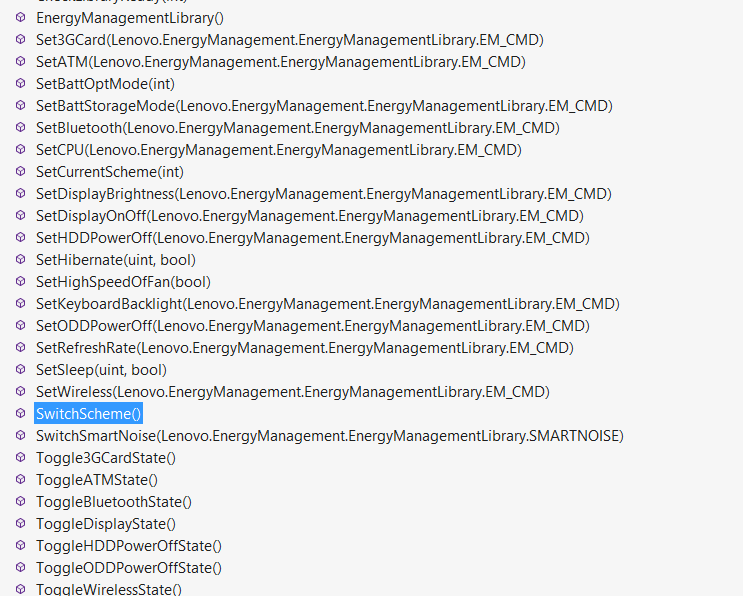Pick the SetCPU method entry

[279, 150]
